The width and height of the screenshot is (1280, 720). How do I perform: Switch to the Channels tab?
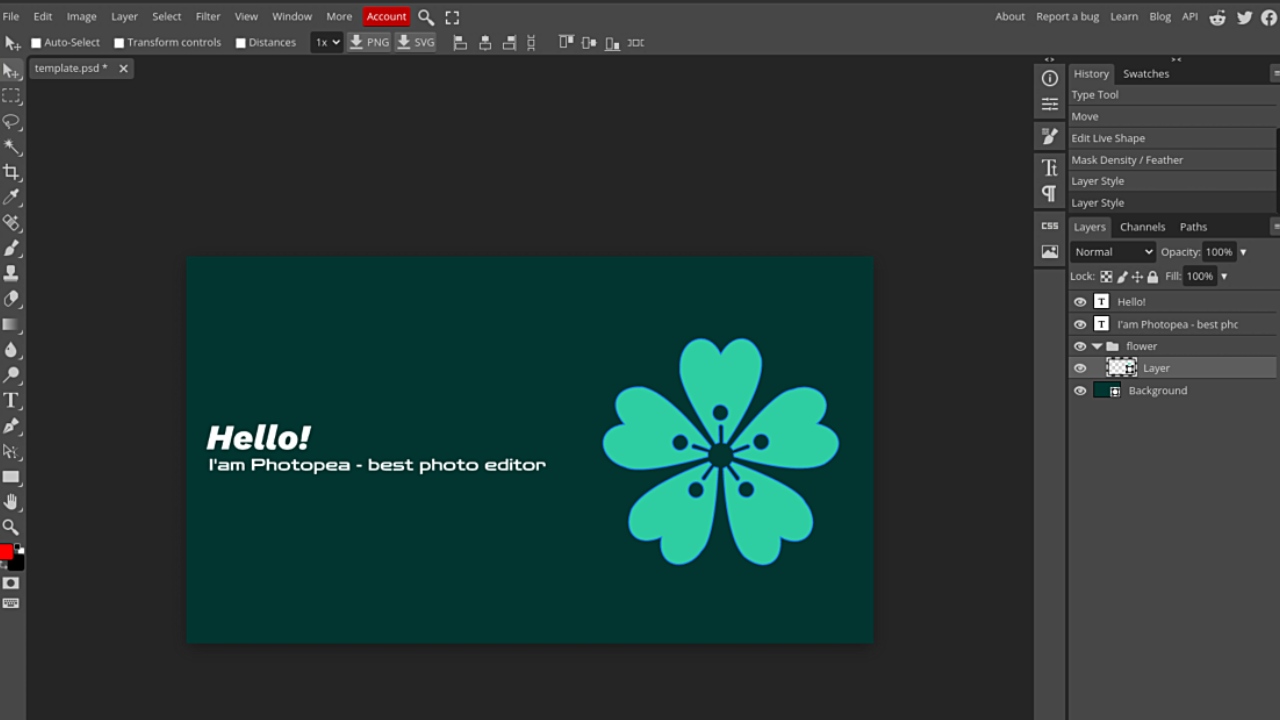[x=1142, y=227]
